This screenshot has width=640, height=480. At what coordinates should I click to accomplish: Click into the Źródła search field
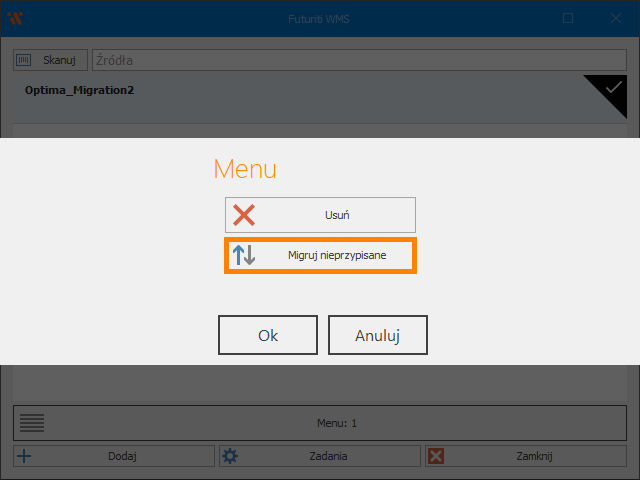(x=360, y=60)
